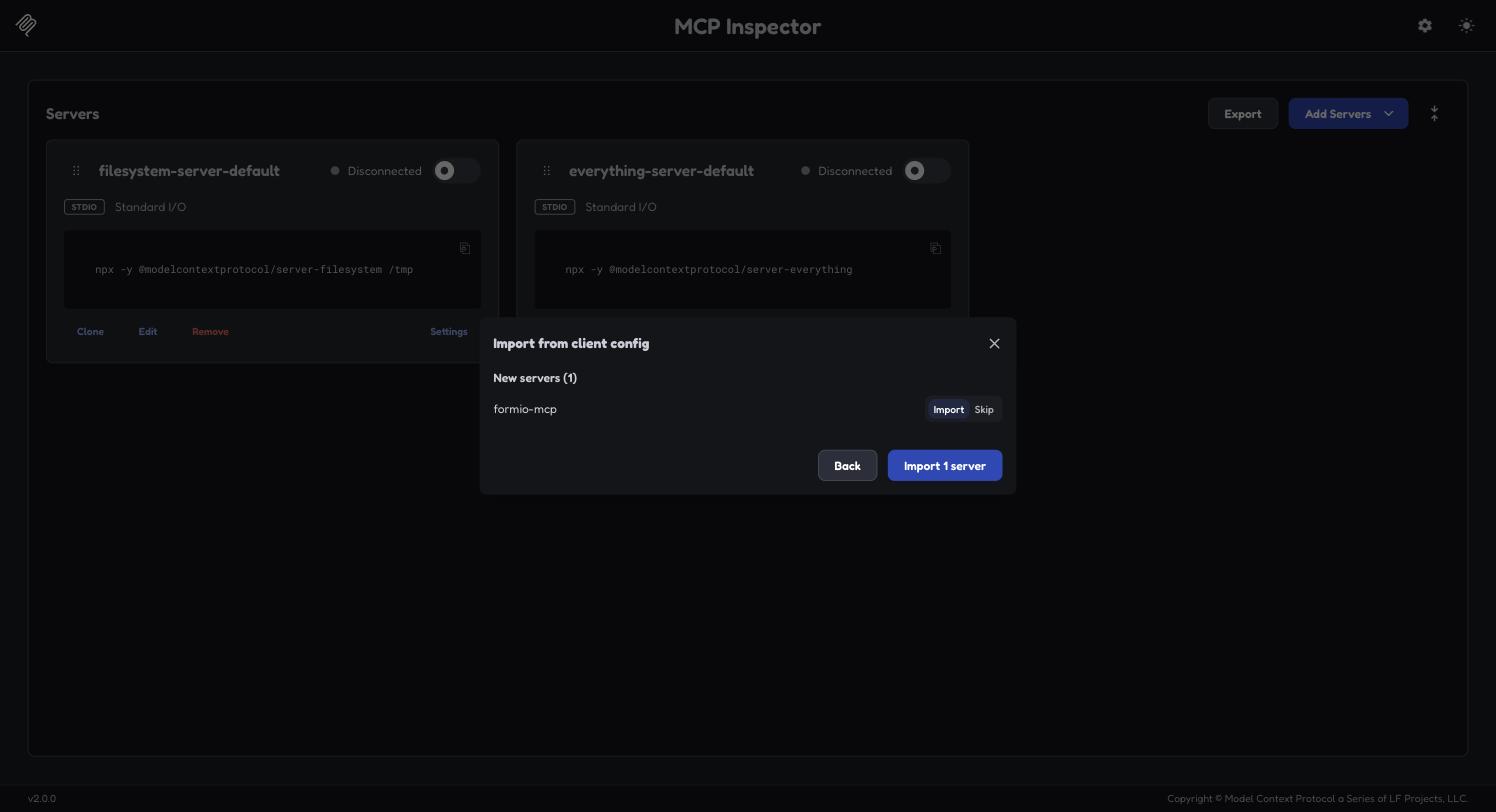The height and width of the screenshot is (812, 1496).
Task: Click the everything-server-default title
Action: point(661,171)
